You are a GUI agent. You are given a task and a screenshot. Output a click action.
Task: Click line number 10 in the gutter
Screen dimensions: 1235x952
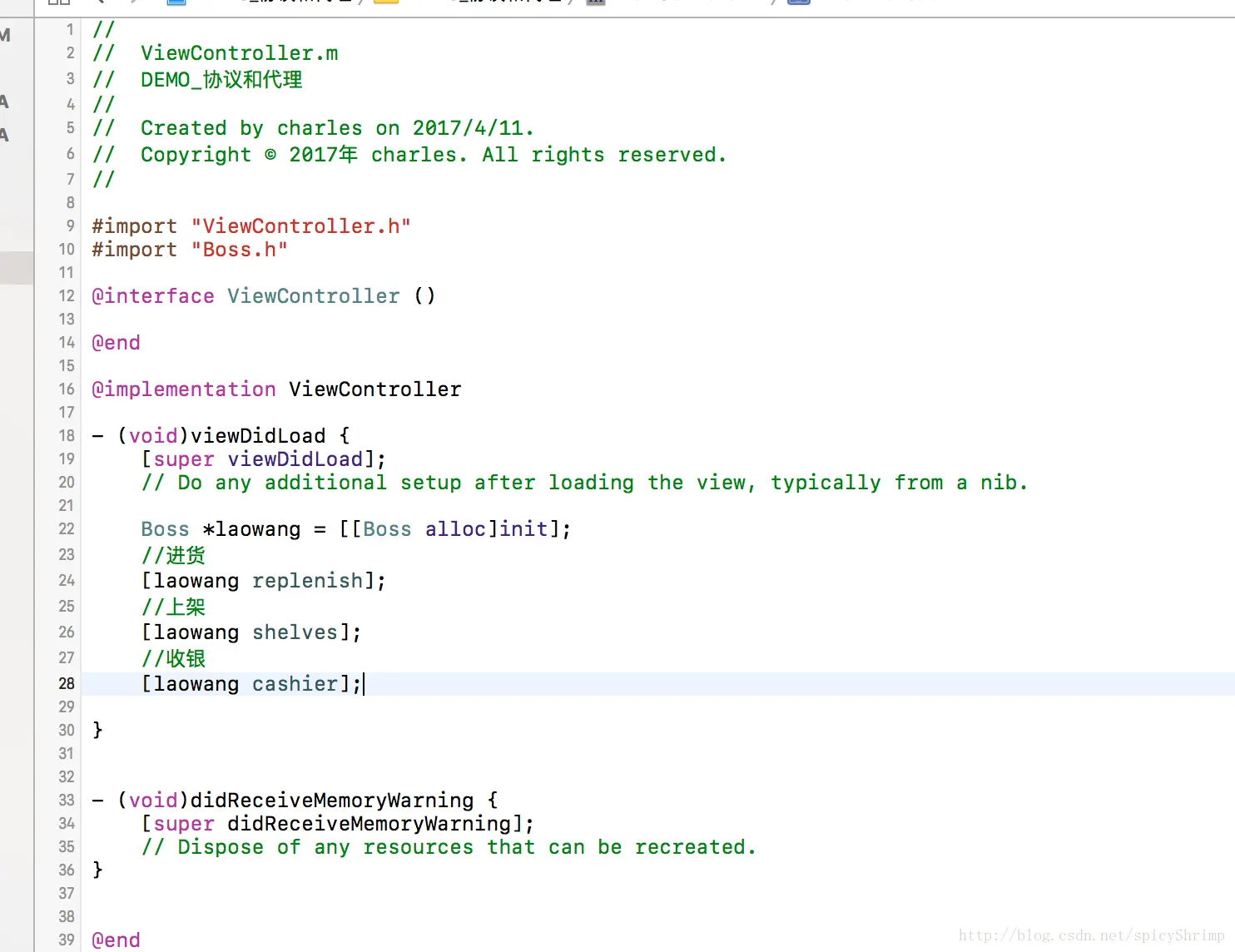tap(67, 250)
